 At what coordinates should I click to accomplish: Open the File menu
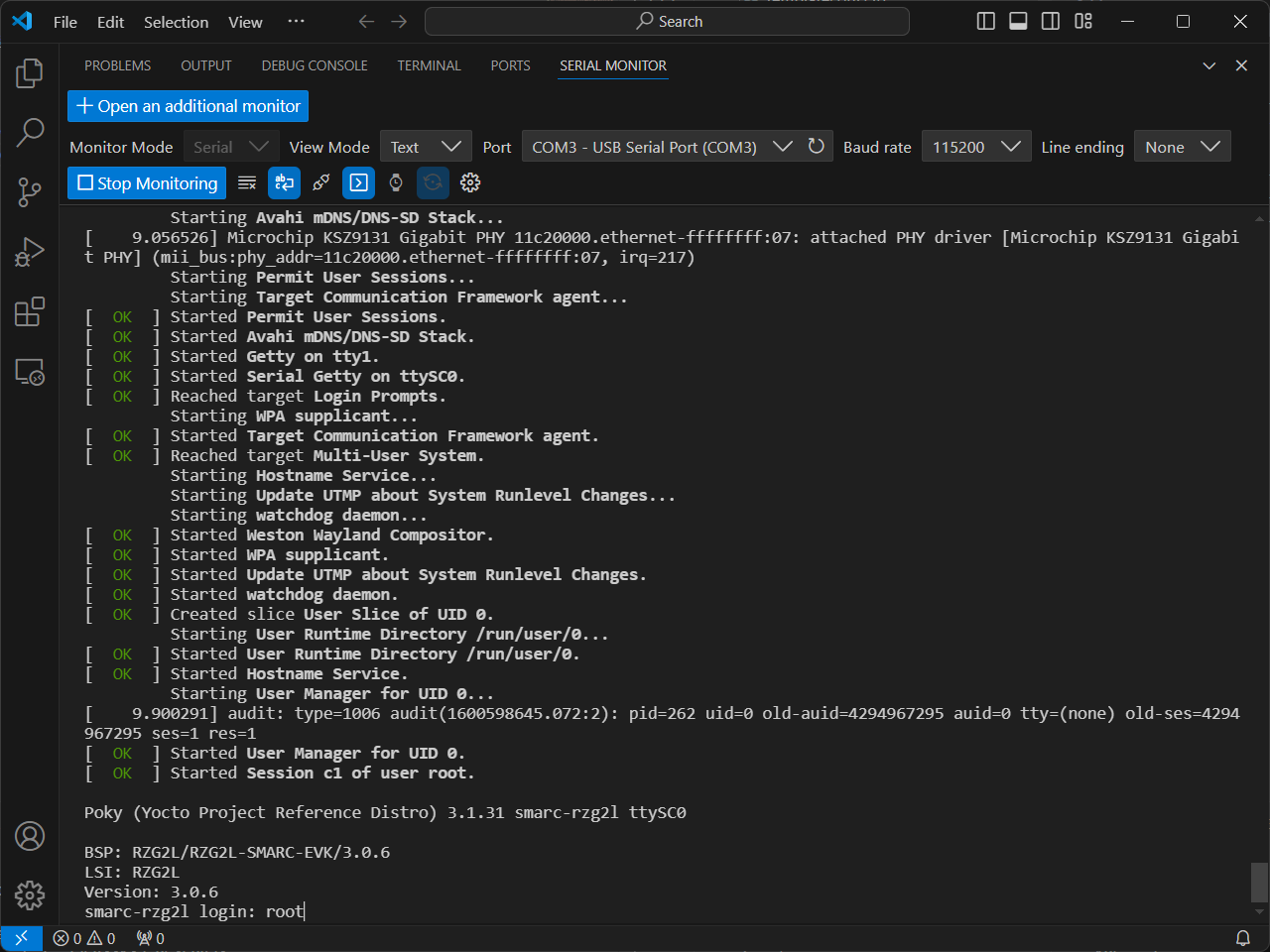tap(65, 22)
